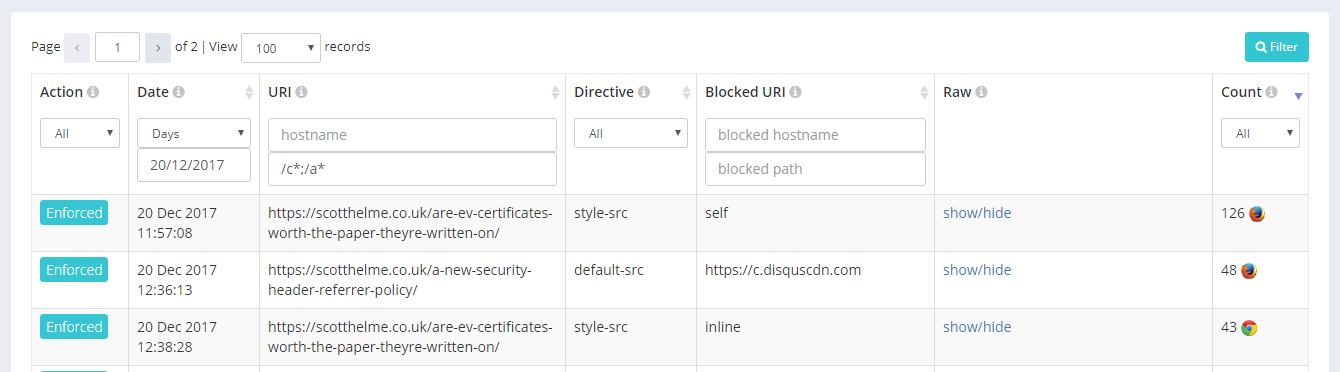This screenshot has width=1340, height=372.
Task: Sort by the Directive column arrows
Action: pyautogui.click(x=686, y=93)
